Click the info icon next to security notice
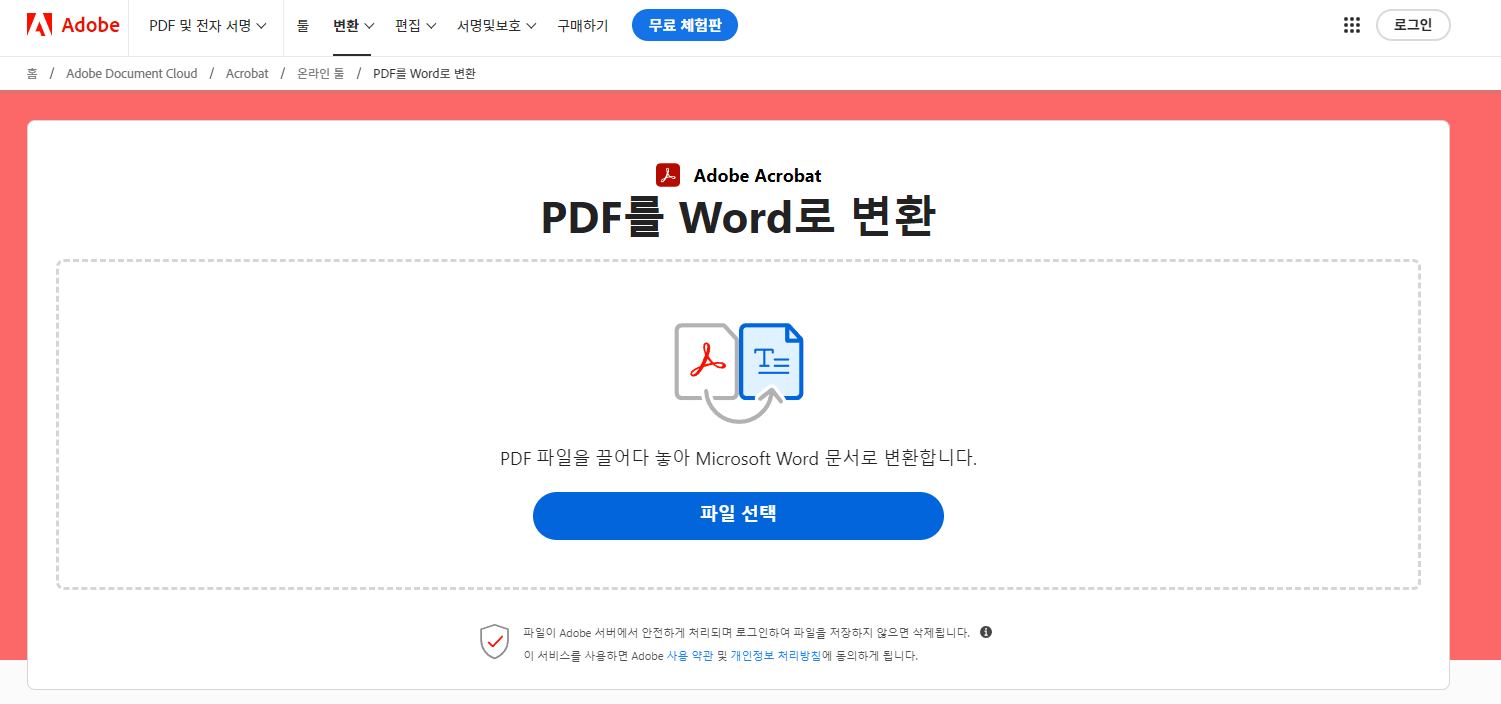The height and width of the screenshot is (704, 1501). point(985,631)
